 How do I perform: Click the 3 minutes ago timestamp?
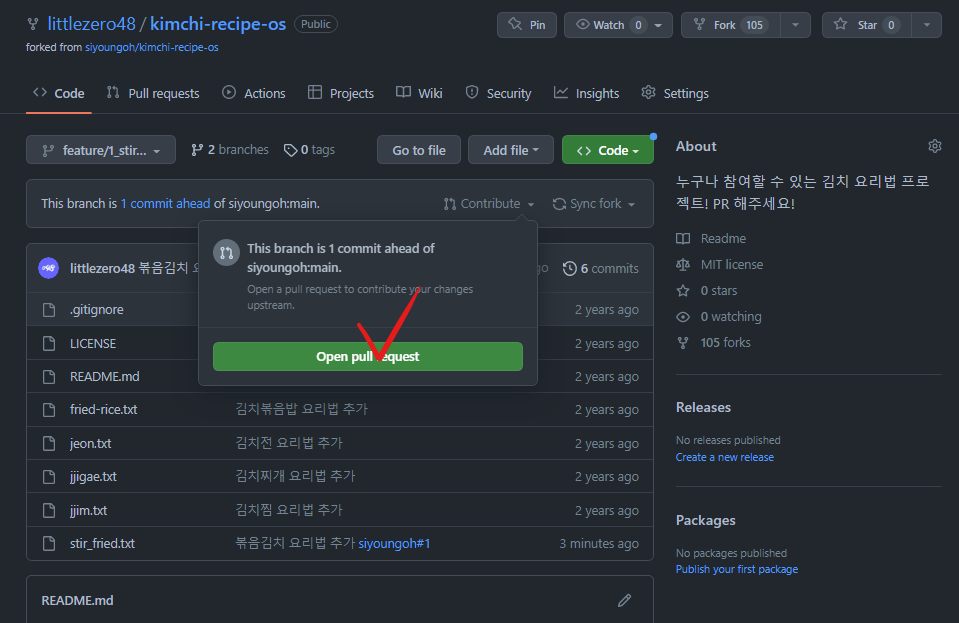click(x=599, y=544)
